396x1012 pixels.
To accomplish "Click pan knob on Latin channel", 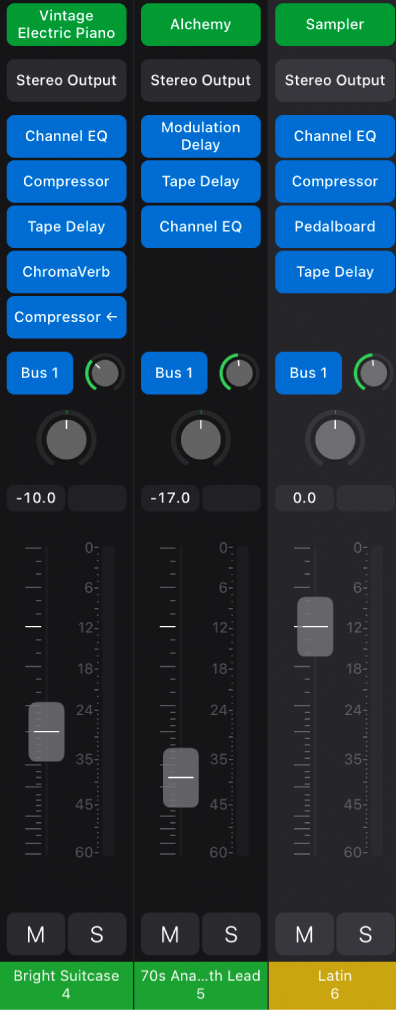I will pyautogui.click(x=335, y=440).
